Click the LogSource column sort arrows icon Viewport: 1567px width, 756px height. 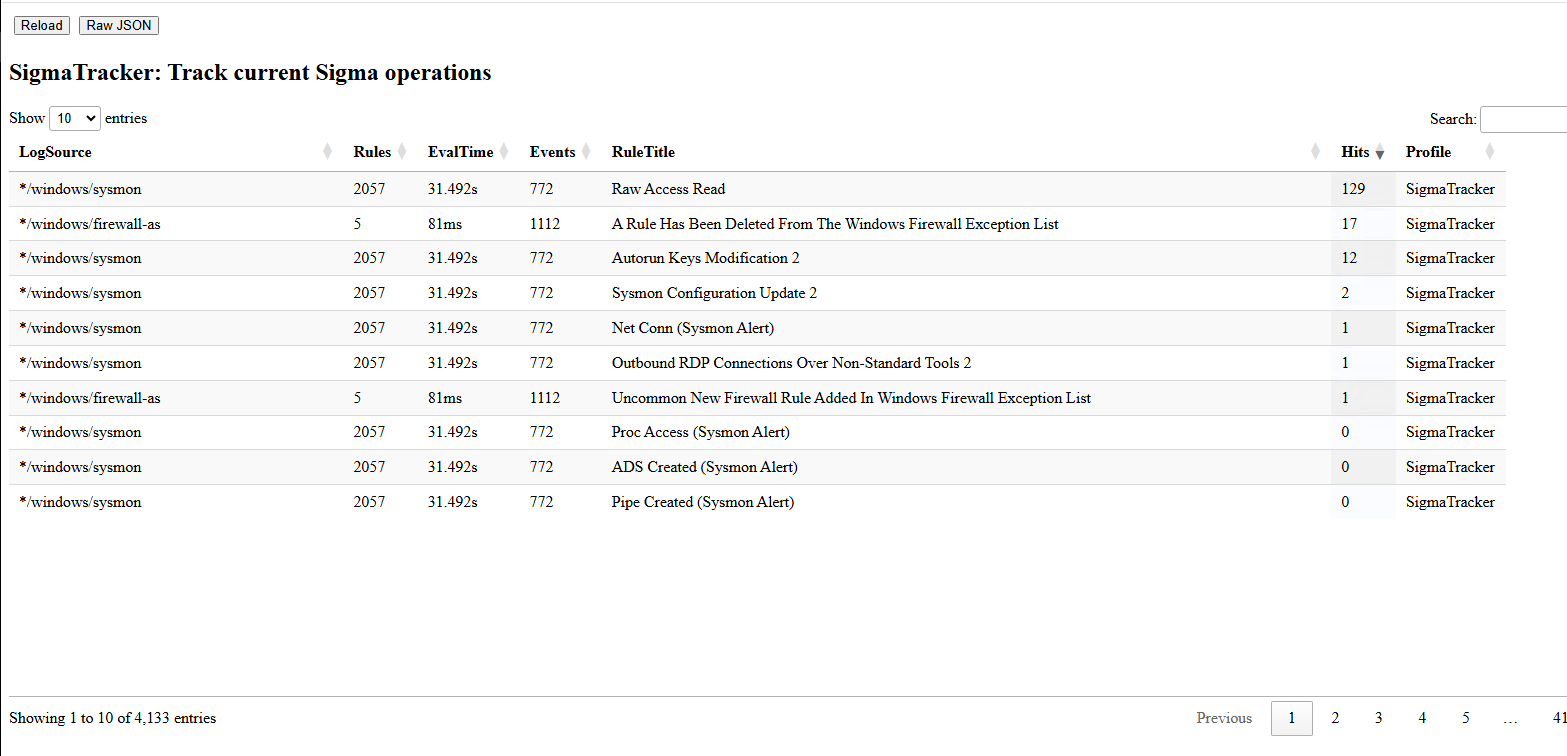[327, 152]
